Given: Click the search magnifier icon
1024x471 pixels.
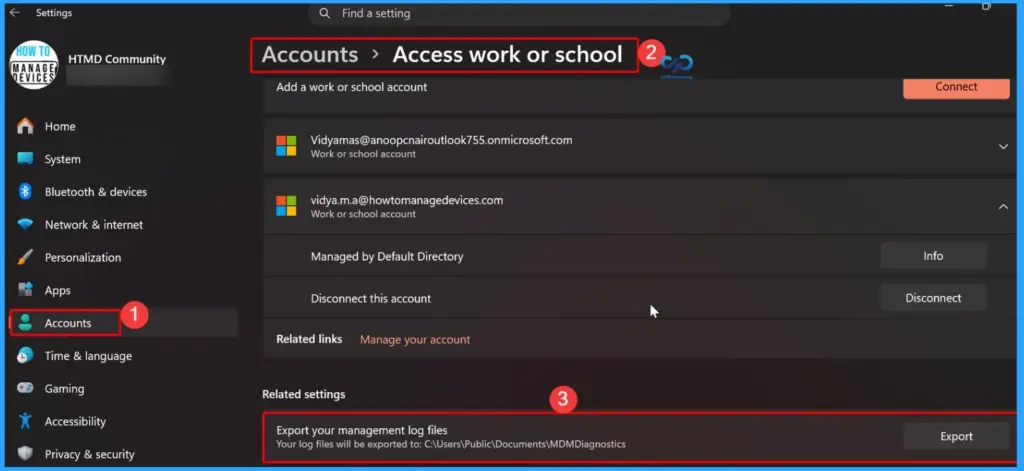Looking at the screenshot, I should (324, 13).
